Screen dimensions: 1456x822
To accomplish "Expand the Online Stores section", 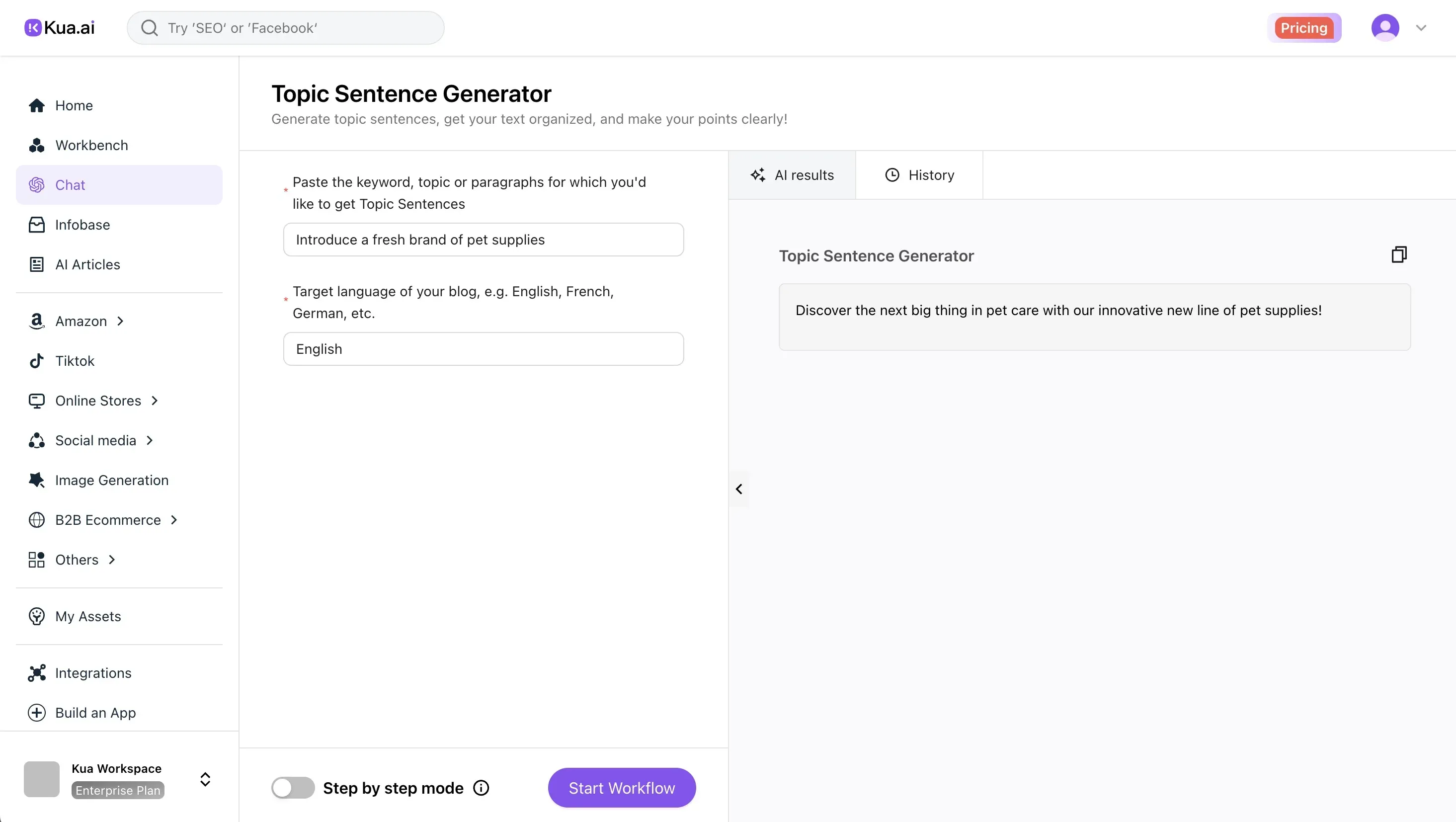I will tap(155, 400).
